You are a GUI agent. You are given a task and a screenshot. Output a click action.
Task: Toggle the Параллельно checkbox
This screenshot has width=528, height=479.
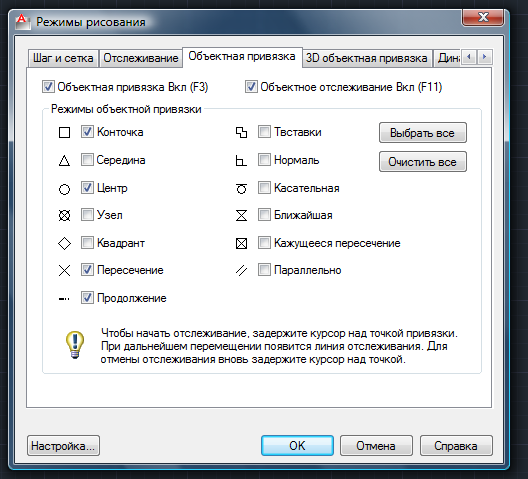264,269
